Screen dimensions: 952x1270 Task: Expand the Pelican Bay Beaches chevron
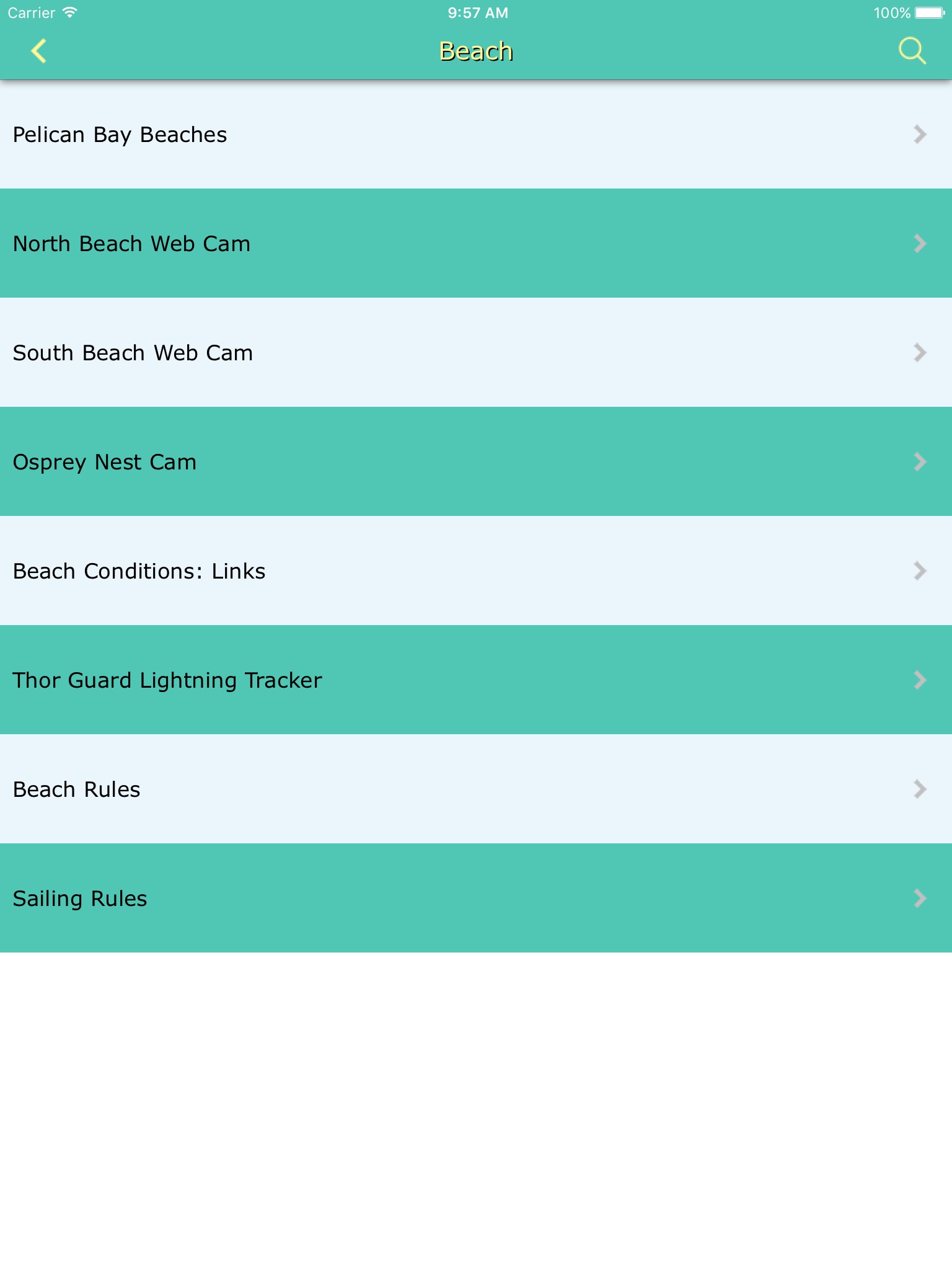tap(920, 134)
